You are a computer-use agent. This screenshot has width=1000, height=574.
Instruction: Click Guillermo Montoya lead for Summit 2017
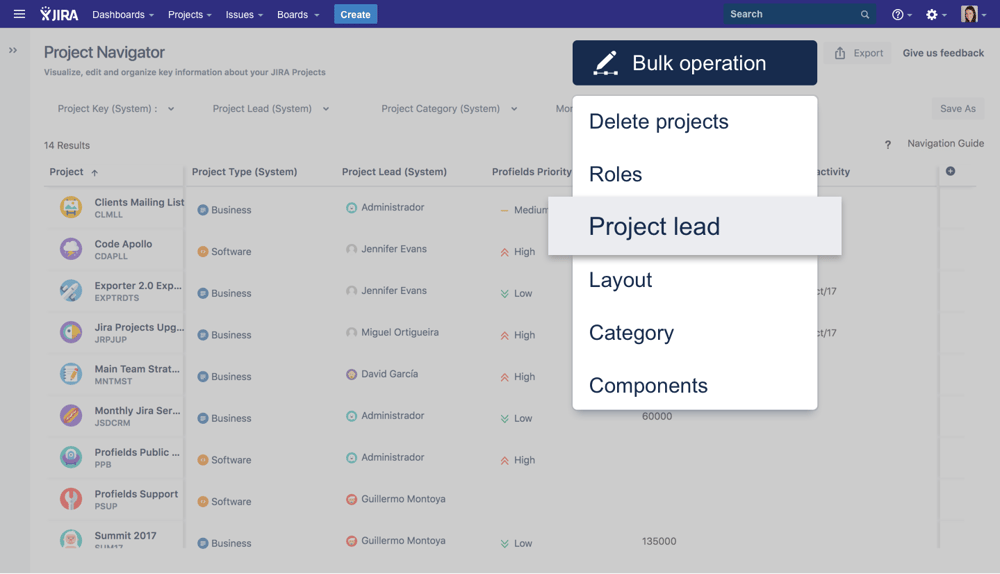pos(395,541)
